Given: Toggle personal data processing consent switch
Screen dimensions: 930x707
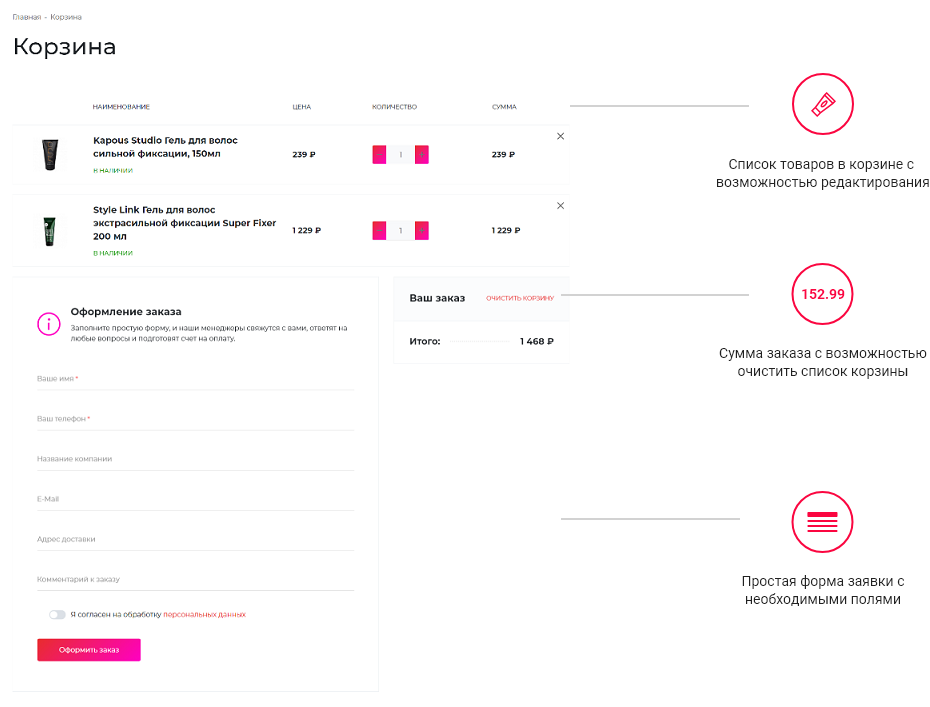Looking at the screenshot, I should [58, 614].
